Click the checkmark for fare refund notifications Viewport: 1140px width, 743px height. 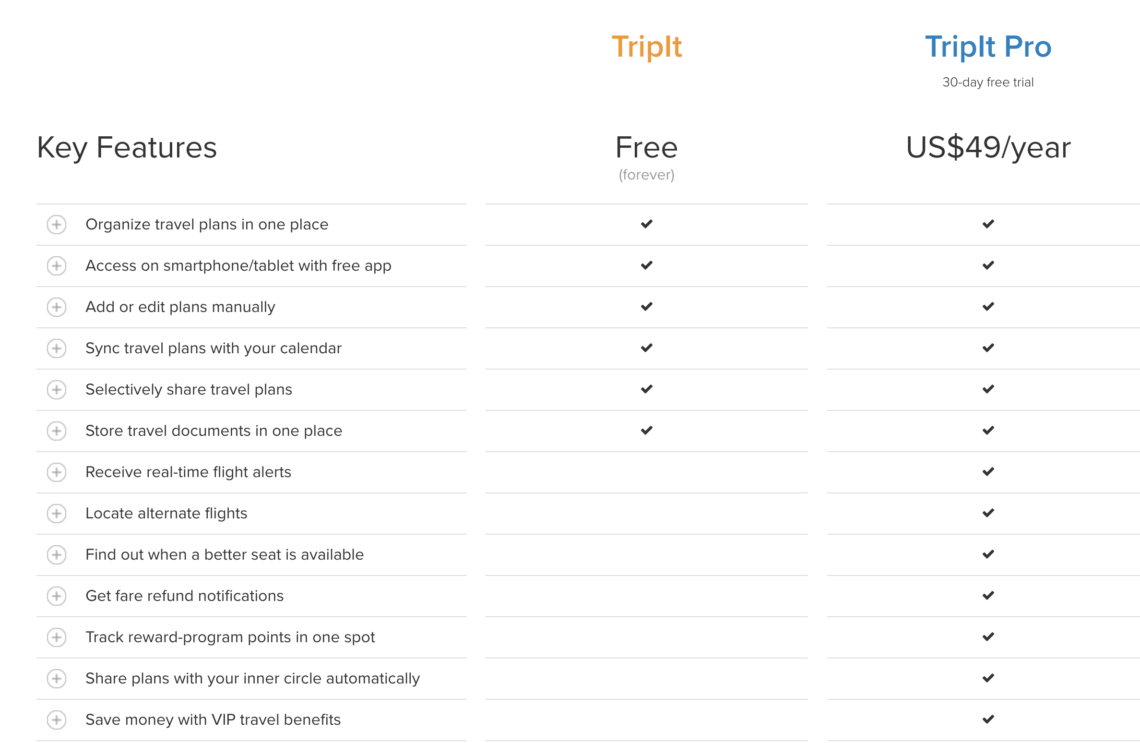(x=987, y=595)
